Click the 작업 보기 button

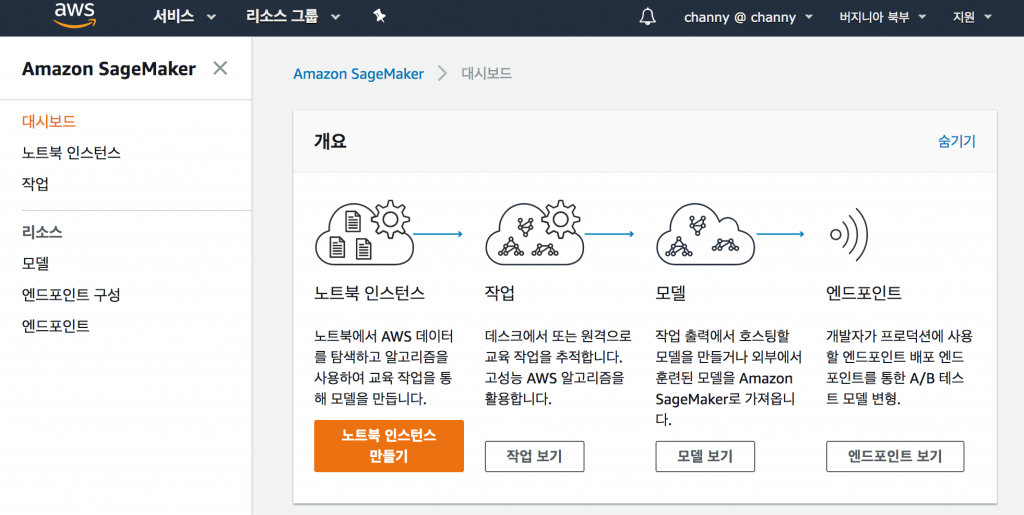[534, 456]
